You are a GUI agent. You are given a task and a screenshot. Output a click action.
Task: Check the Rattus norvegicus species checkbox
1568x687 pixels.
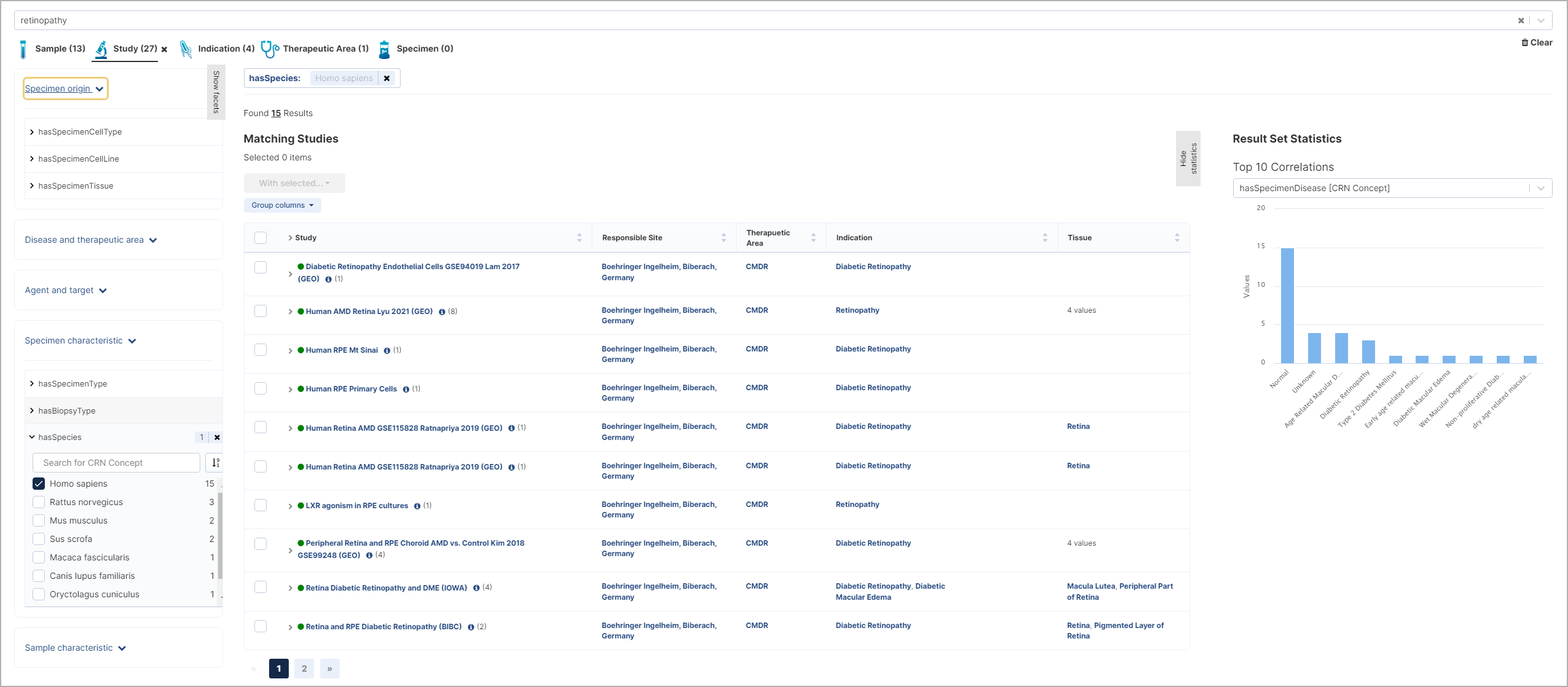[39, 502]
